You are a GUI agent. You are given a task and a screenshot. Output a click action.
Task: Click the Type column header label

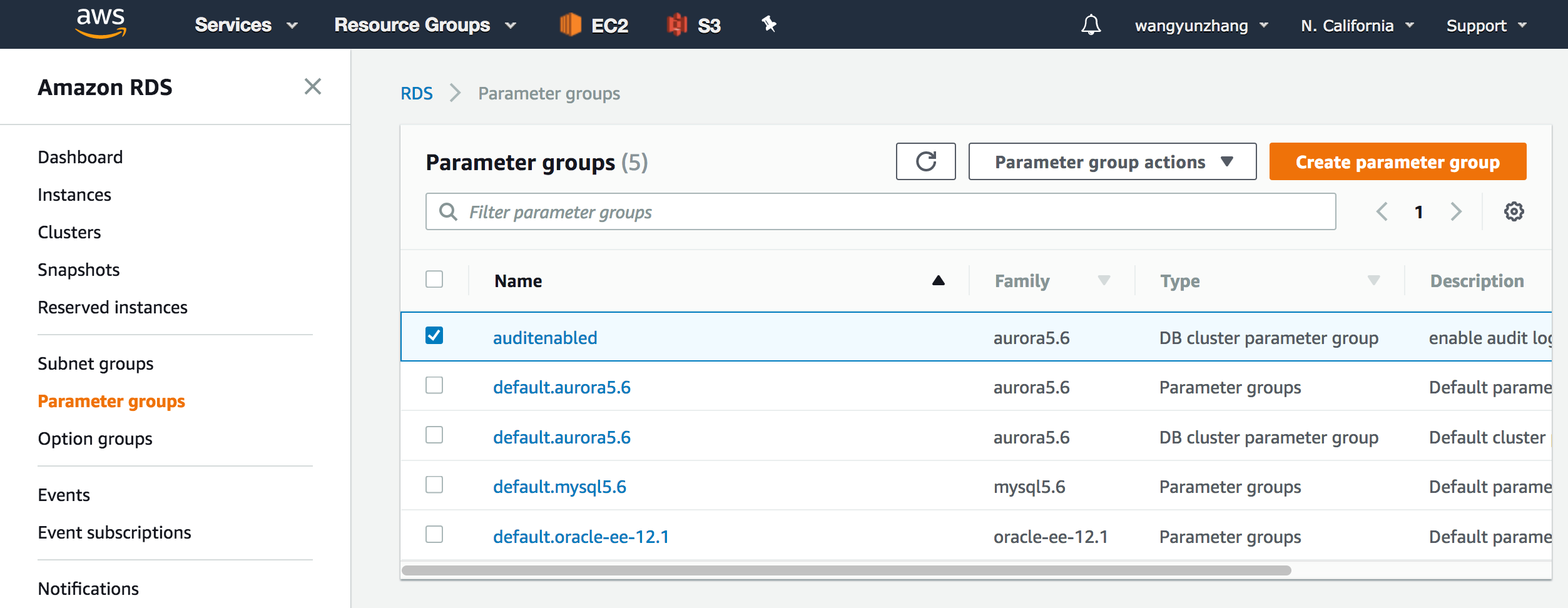pos(1180,281)
